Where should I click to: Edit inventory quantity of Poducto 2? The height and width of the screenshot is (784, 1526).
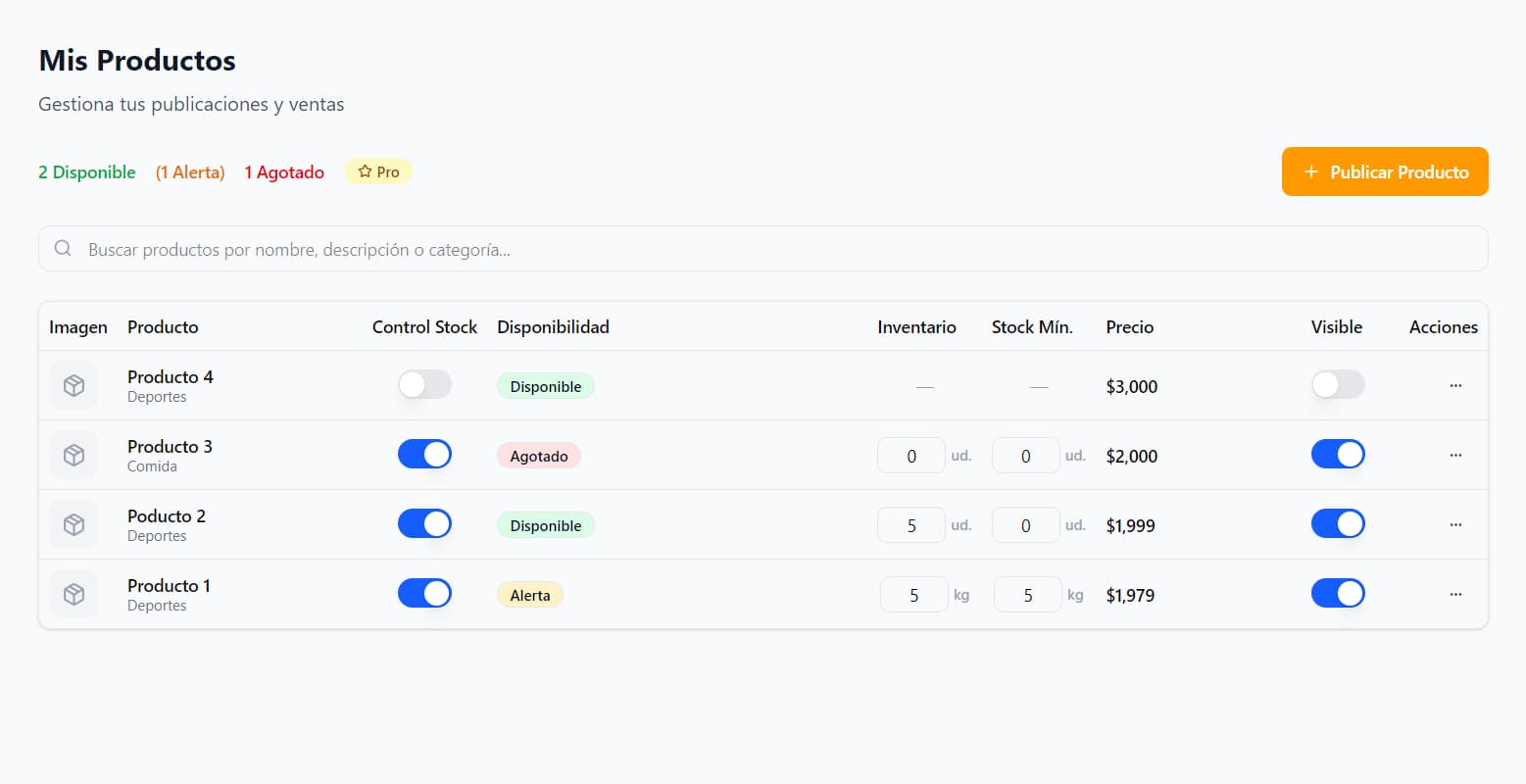click(x=911, y=525)
